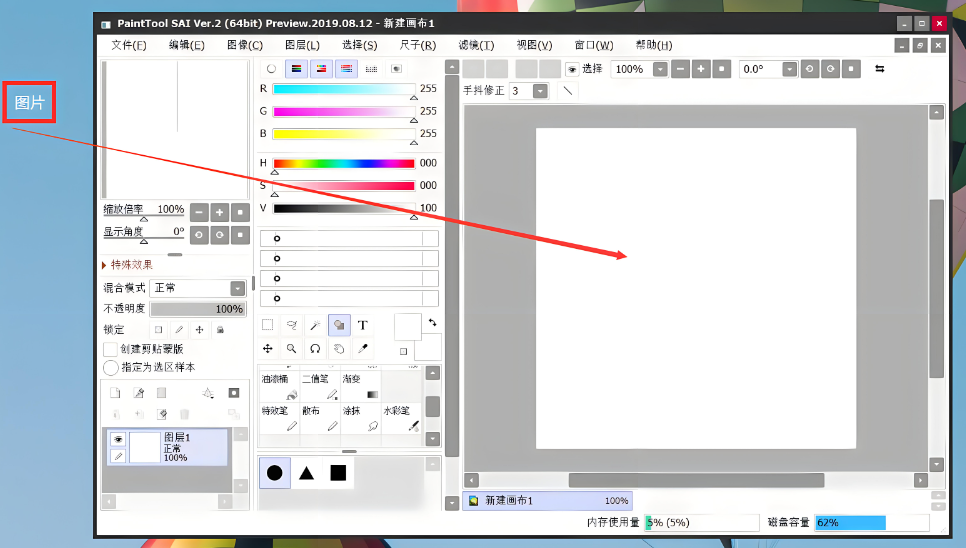This screenshot has height=548, width=966.
Task: Toggle color wheel panel display
Action: point(271,68)
